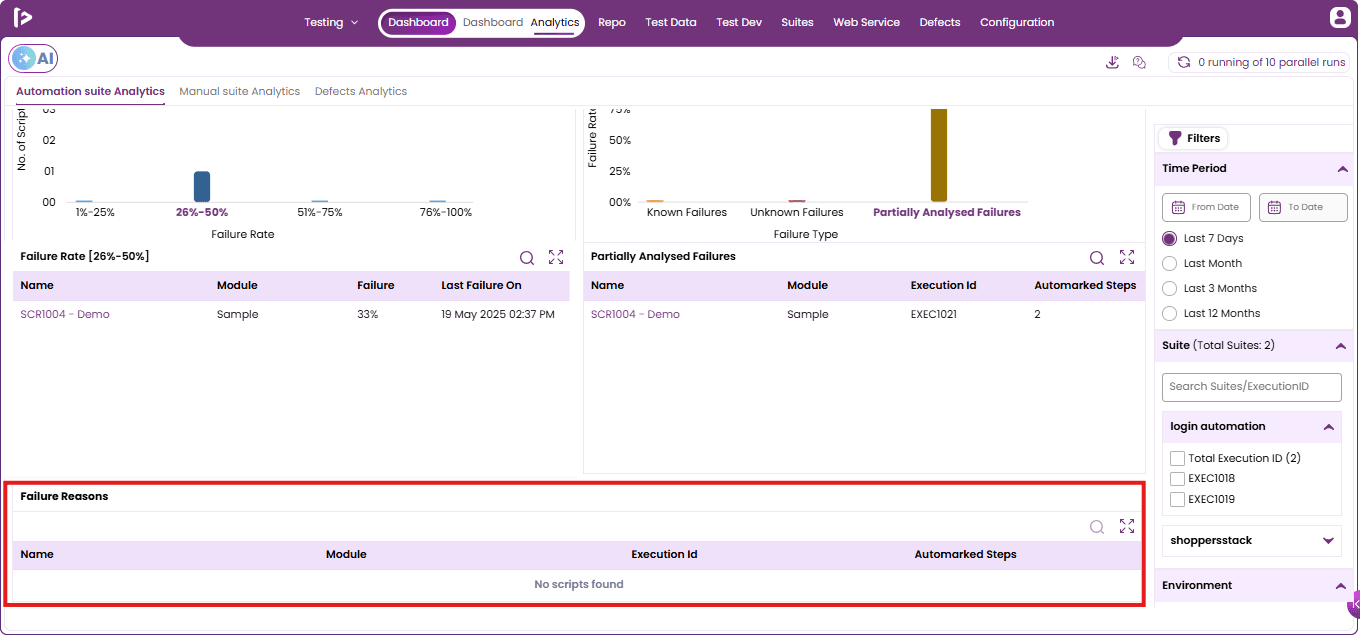Go to the Configuration menu
The height and width of the screenshot is (636, 1360).
click(x=1017, y=22)
